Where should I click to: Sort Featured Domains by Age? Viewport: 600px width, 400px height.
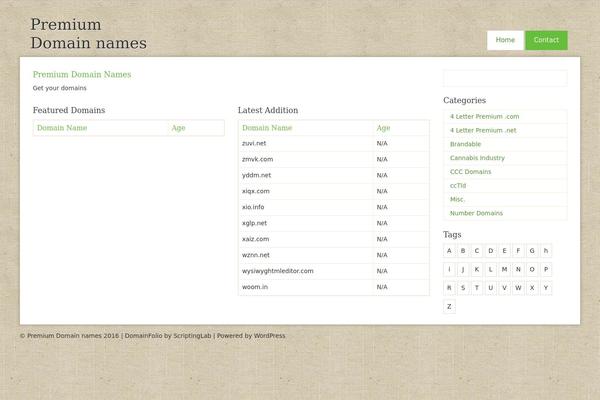click(x=178, y=128)
